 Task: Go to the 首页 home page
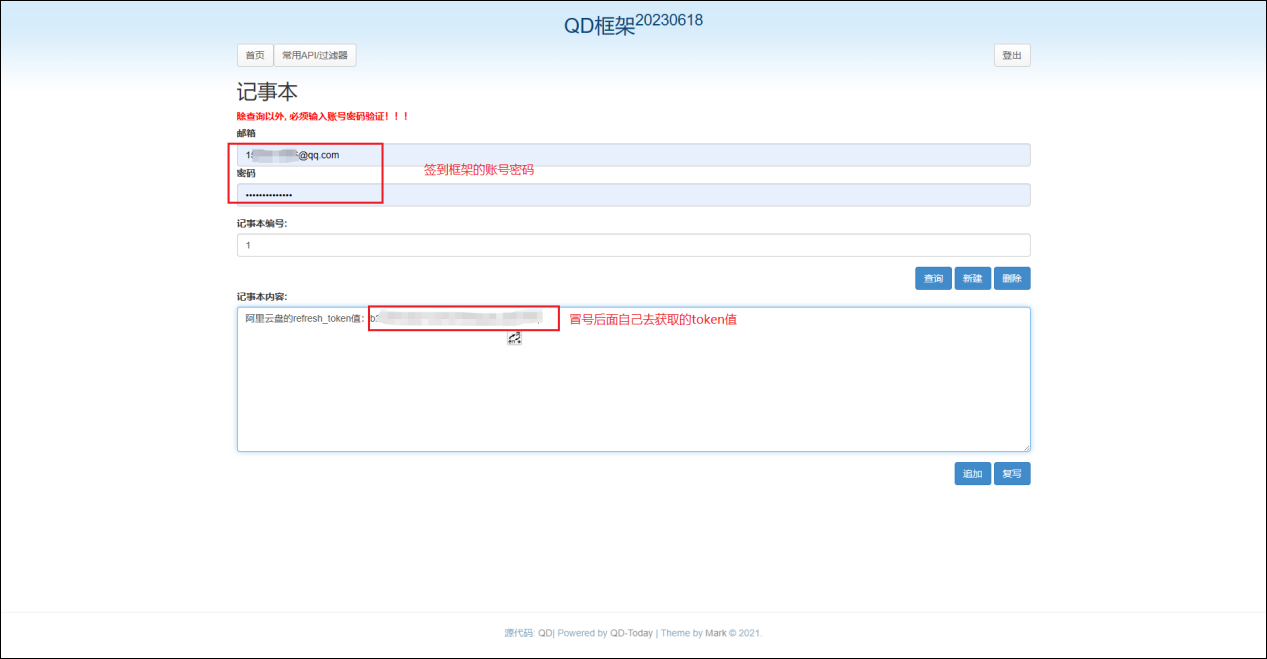click(255, 56)
